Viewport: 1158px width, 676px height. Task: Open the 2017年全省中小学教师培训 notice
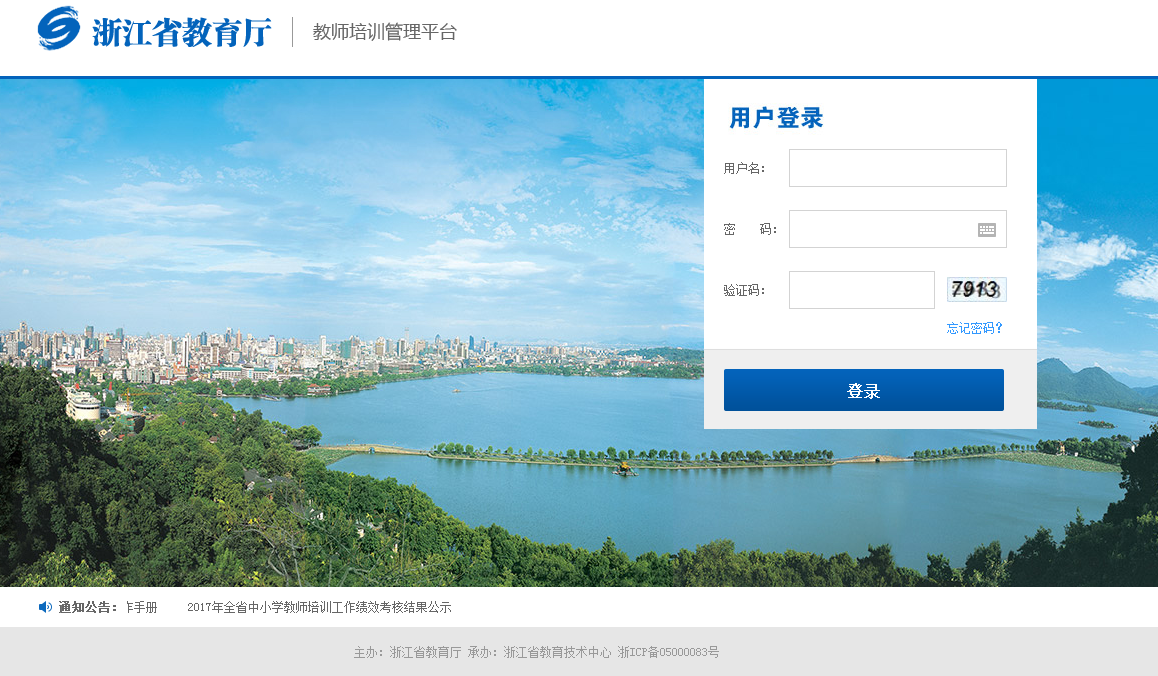(319, 607)
